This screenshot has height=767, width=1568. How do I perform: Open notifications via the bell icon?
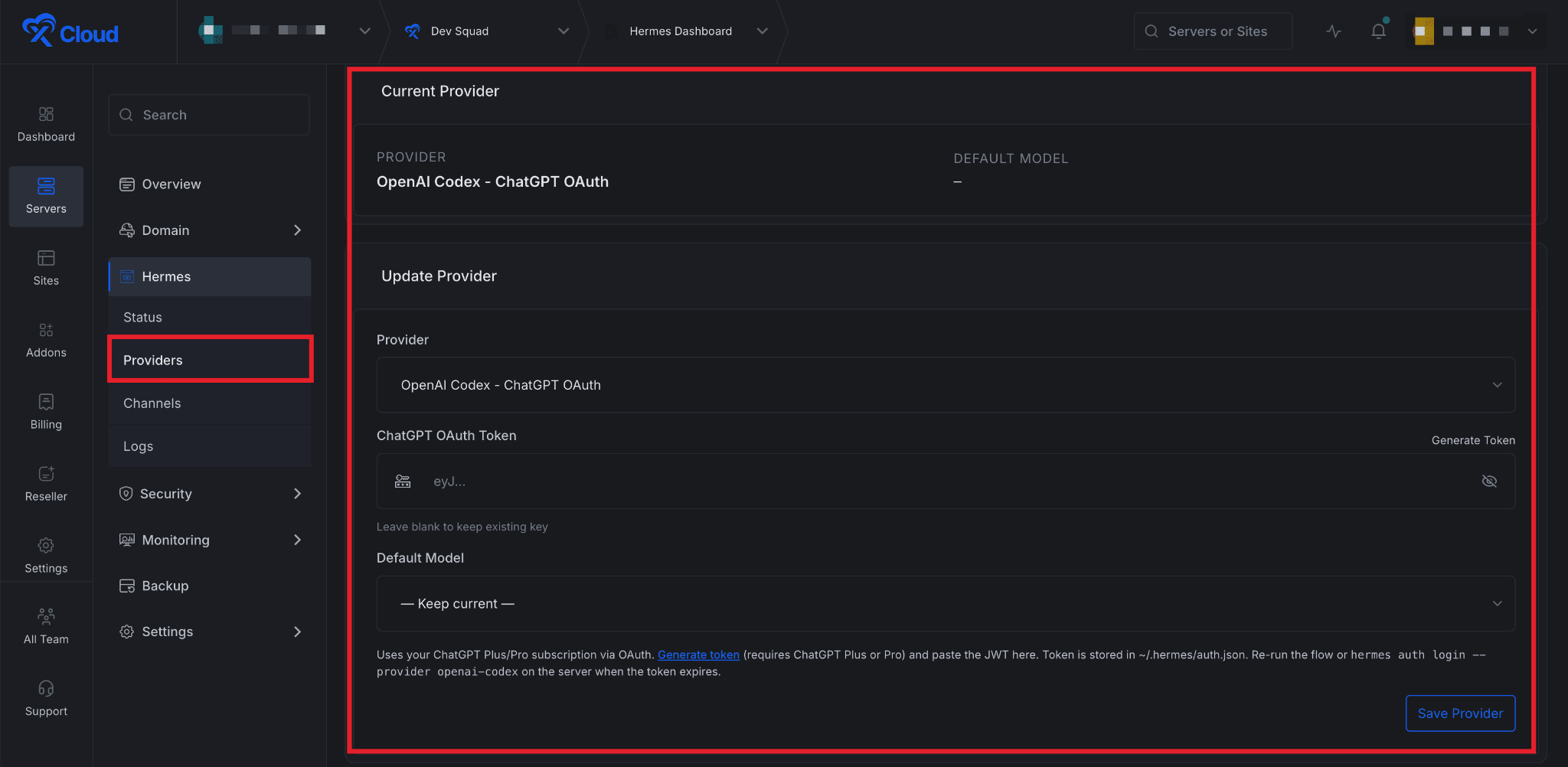click(x=1378, y=31)
